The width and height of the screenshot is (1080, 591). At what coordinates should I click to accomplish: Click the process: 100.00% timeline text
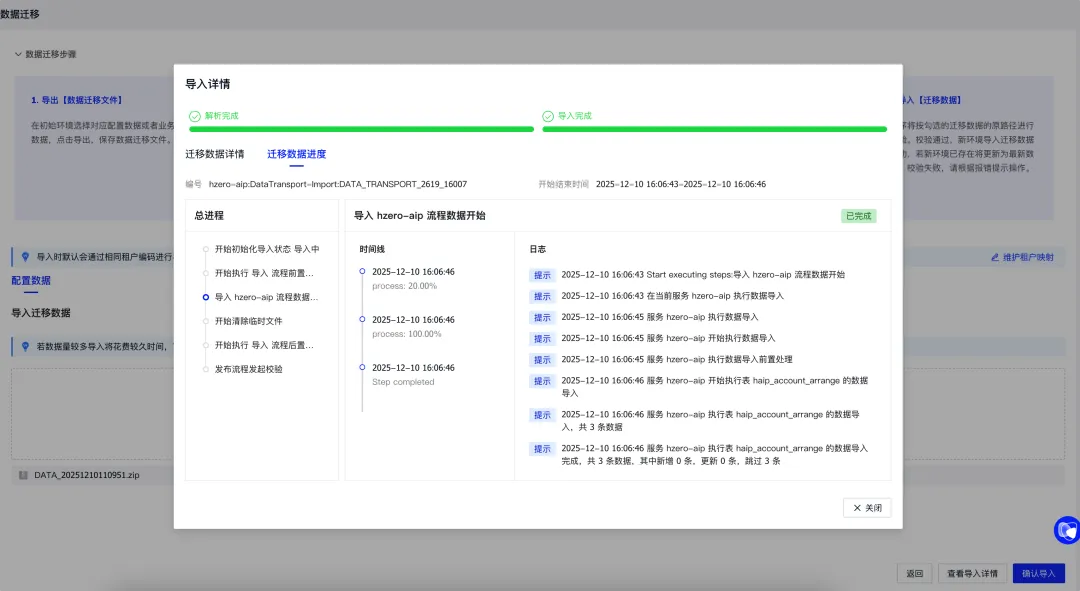tap(406, 334)
